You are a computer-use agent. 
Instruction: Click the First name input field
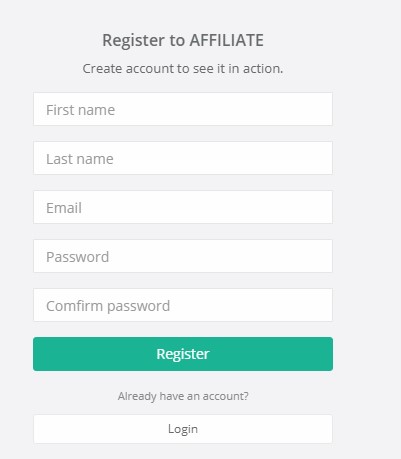pyautogui.click(x=183, y=109)
